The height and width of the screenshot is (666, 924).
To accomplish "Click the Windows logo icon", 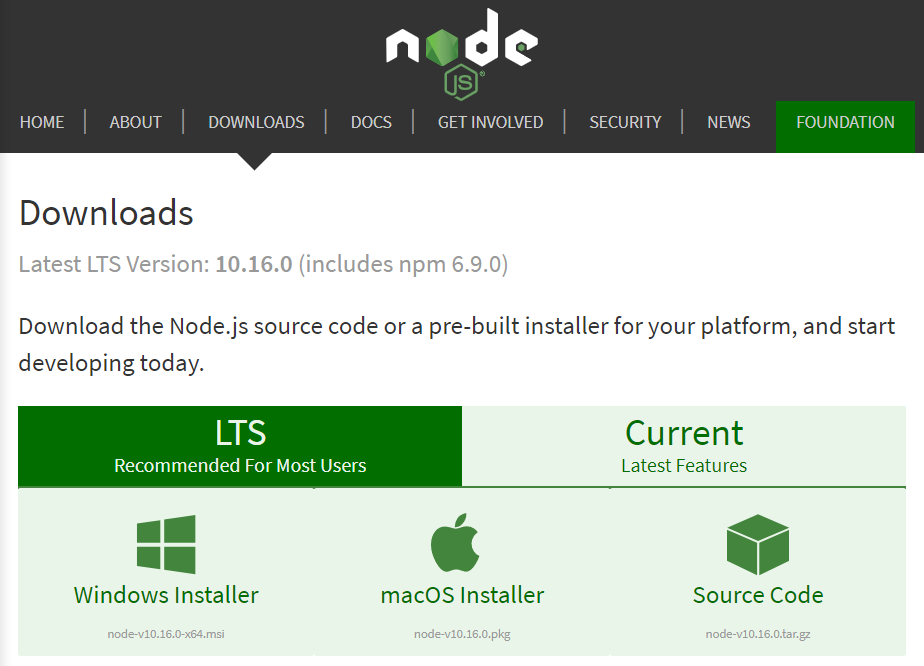I will (166, 544).
